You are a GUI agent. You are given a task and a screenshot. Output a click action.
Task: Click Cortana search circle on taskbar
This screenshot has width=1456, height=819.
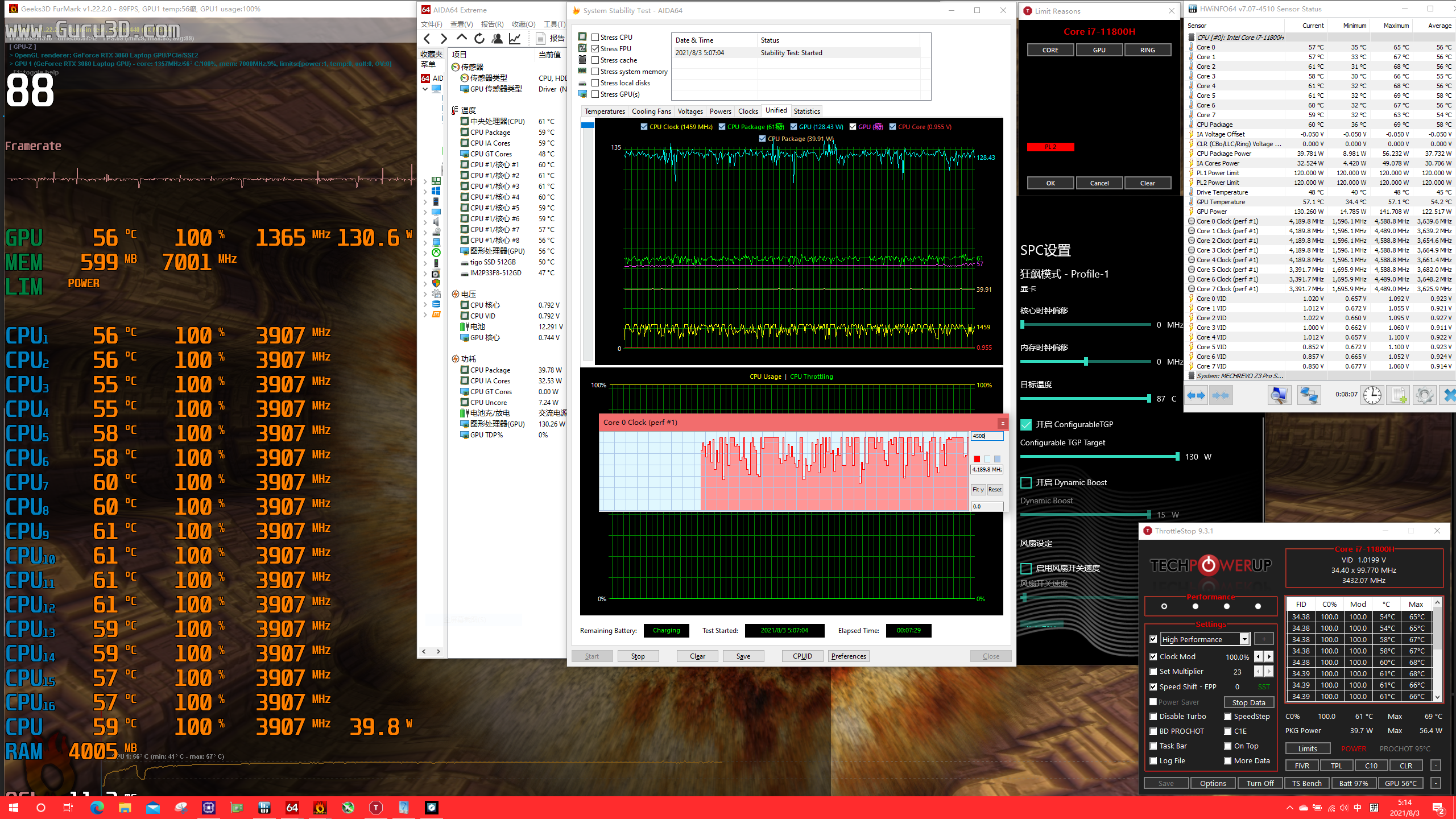[41, 808]
